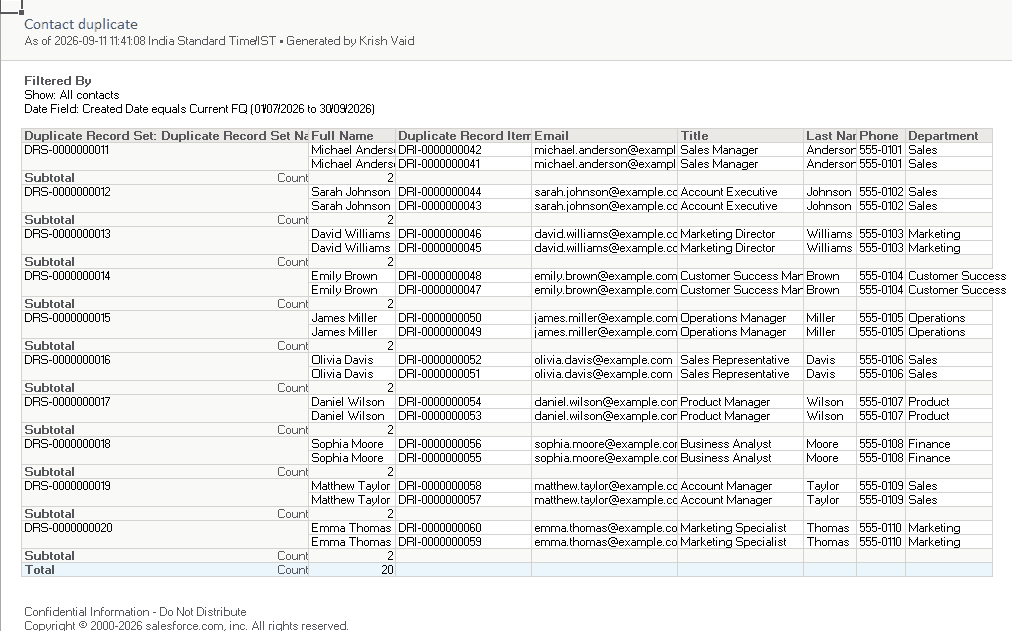Click the 'Duplicate Record Set' column header
The height and width of the screenshot is (631, 1012).
(166, 136)
